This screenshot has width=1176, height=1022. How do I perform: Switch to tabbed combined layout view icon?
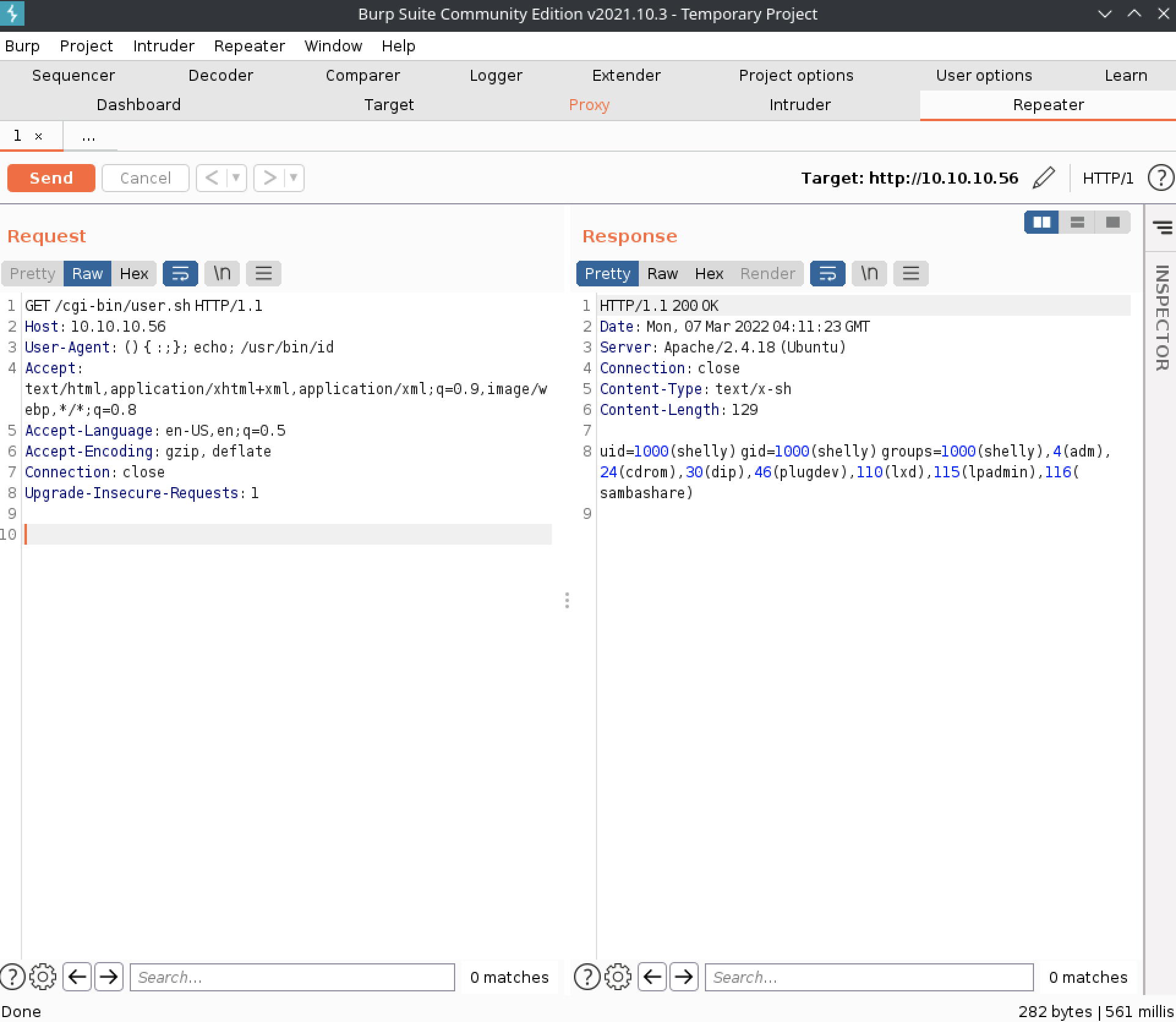(1112, 222)
